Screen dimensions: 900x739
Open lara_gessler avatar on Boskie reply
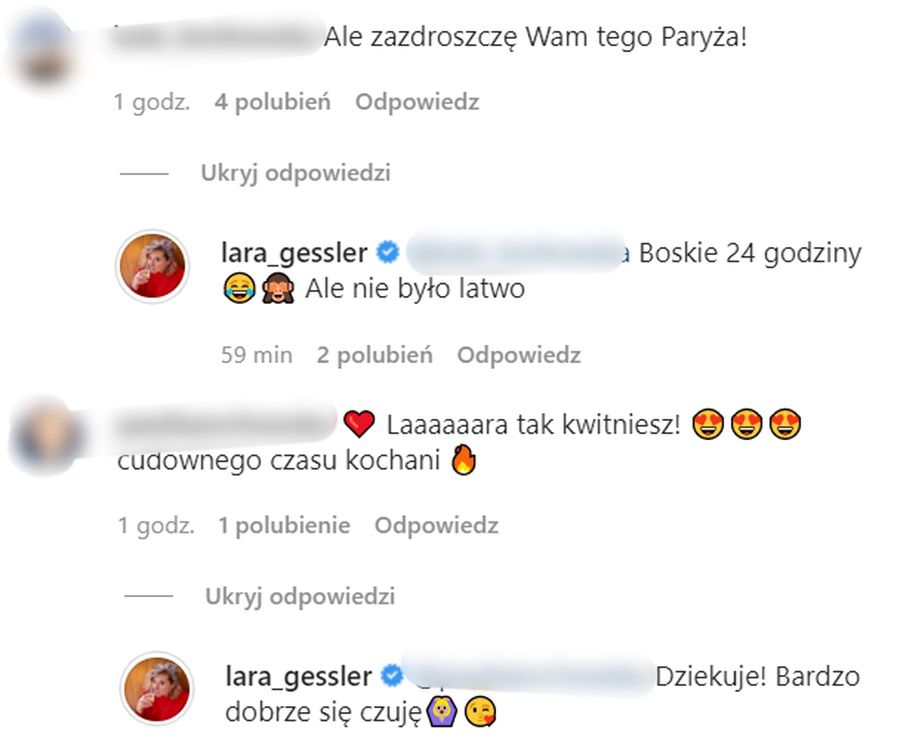pyautogui.click(x=153, y=266)
